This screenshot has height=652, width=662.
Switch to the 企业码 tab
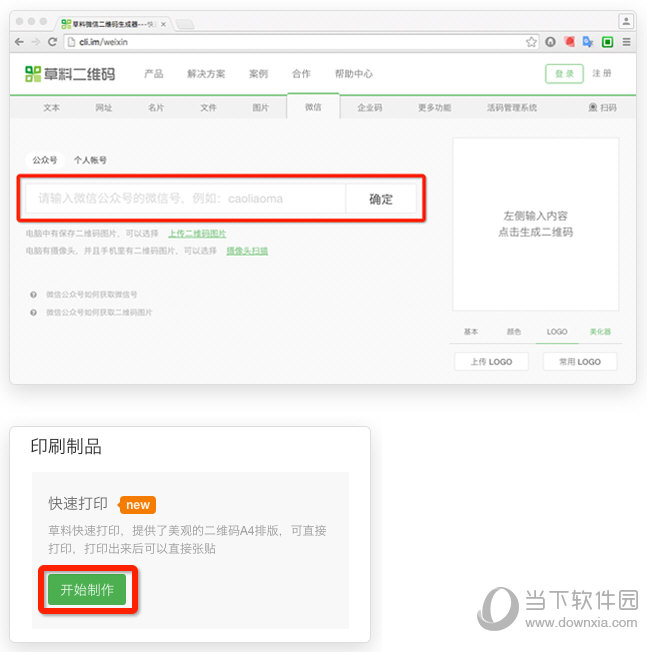(370, 108)
